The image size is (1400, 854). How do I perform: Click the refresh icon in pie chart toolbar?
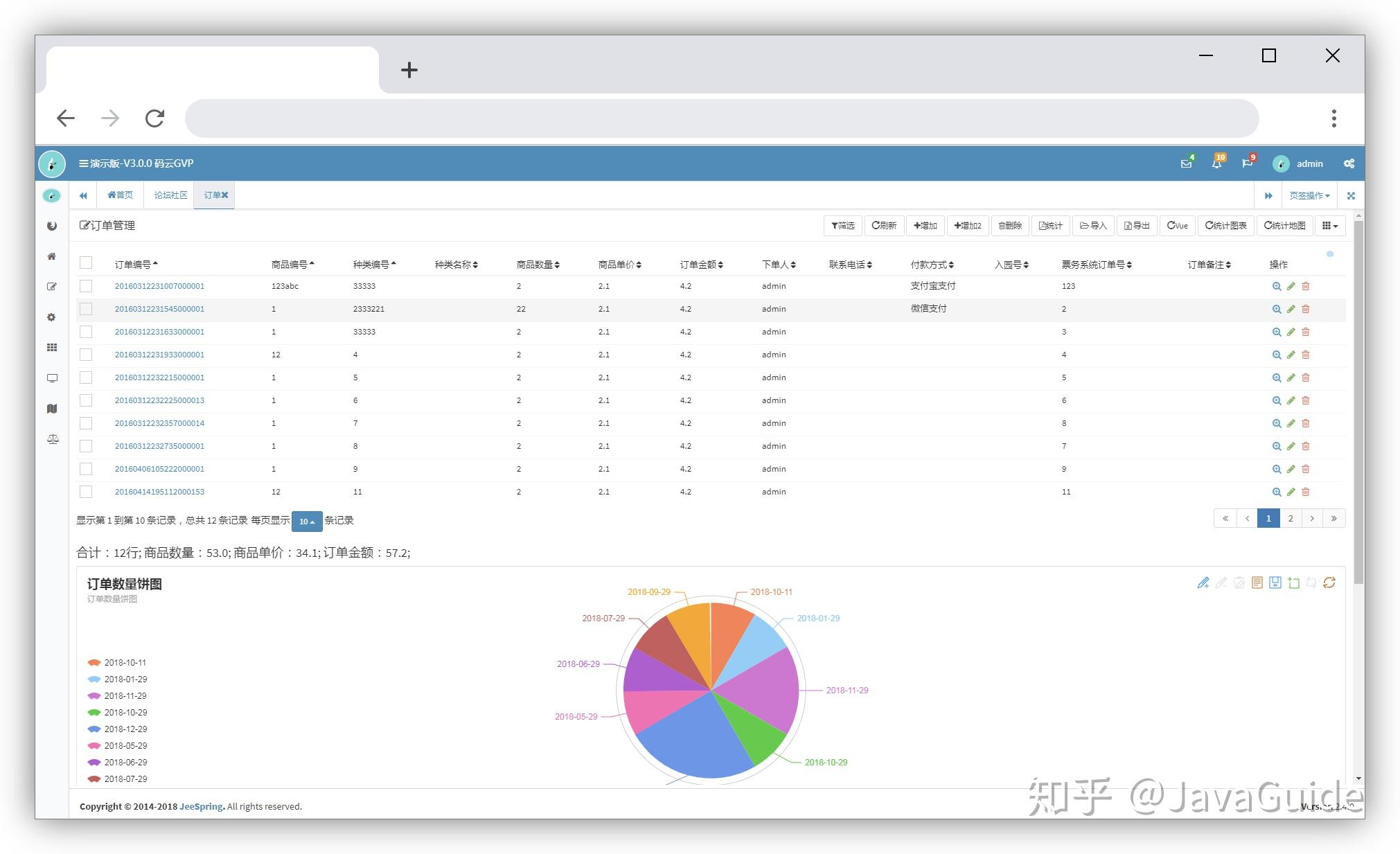pyautogui.click(x=1329, y=582)
